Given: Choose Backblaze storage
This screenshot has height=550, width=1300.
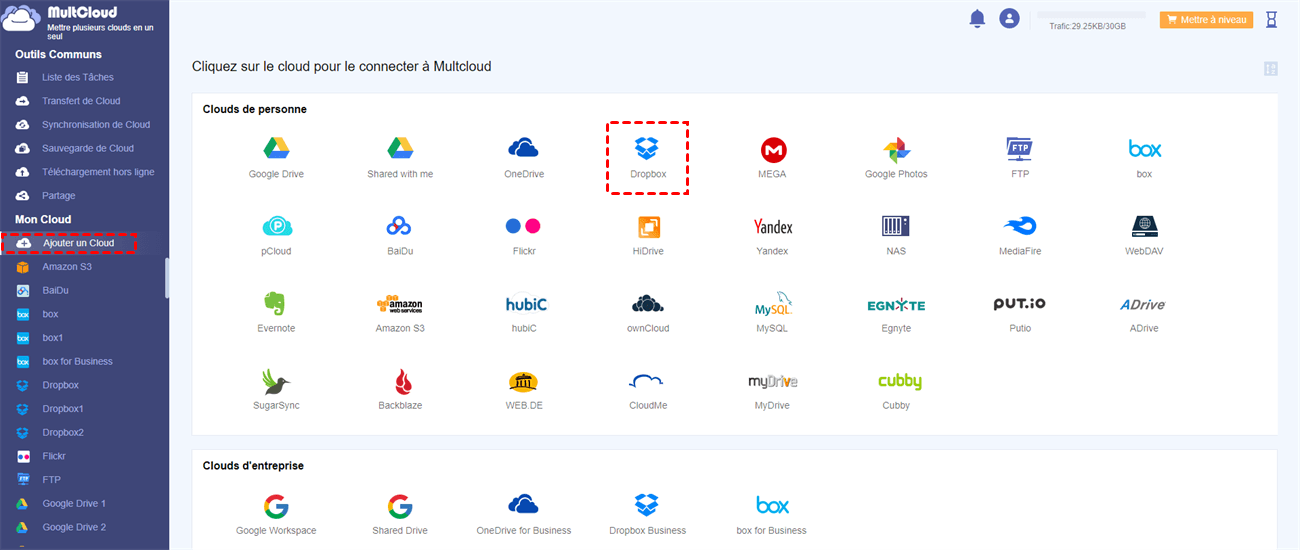Looking at the screenshot, I should click(x=400, y=389).
